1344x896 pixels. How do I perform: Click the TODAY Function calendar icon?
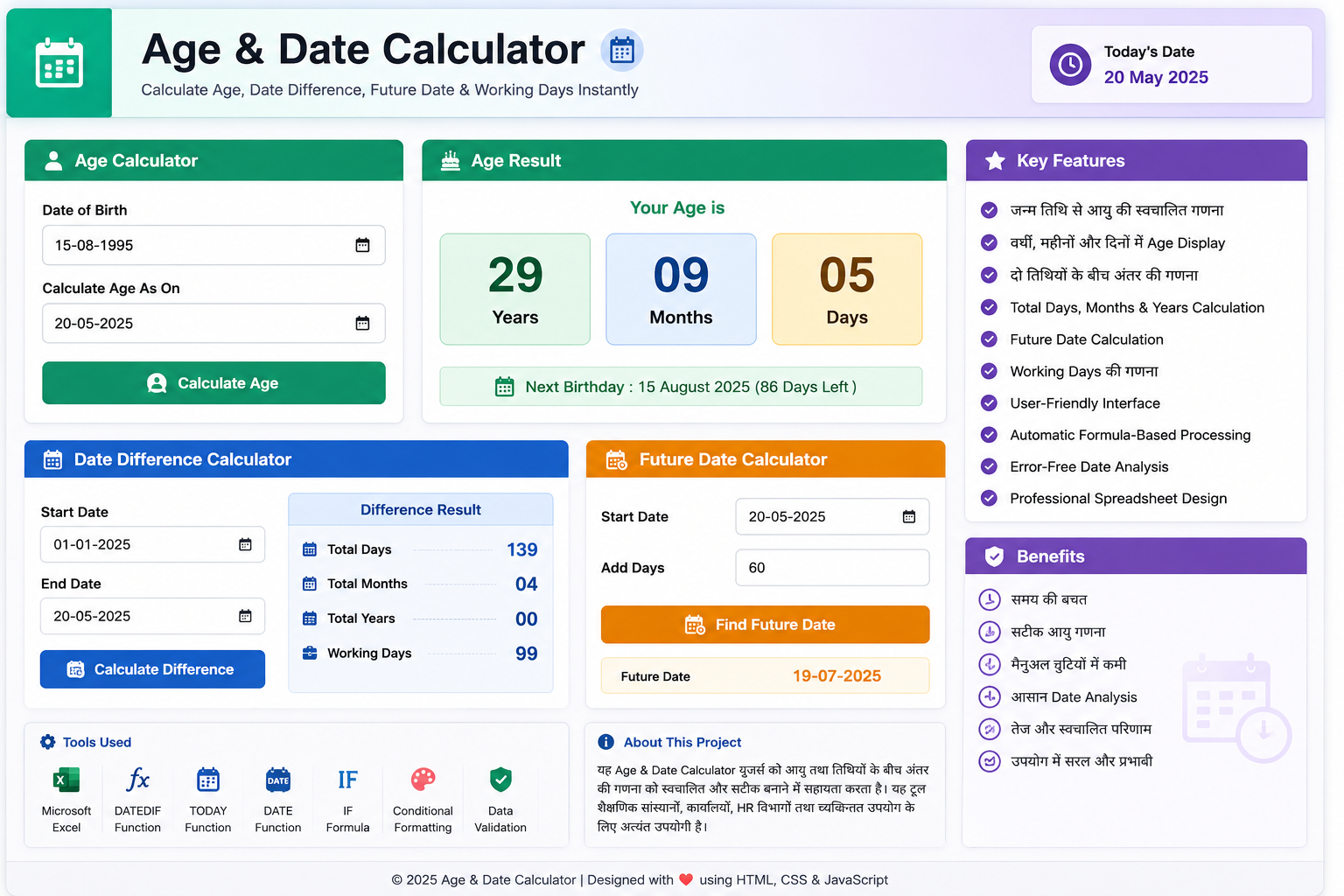tap(208, 780)
